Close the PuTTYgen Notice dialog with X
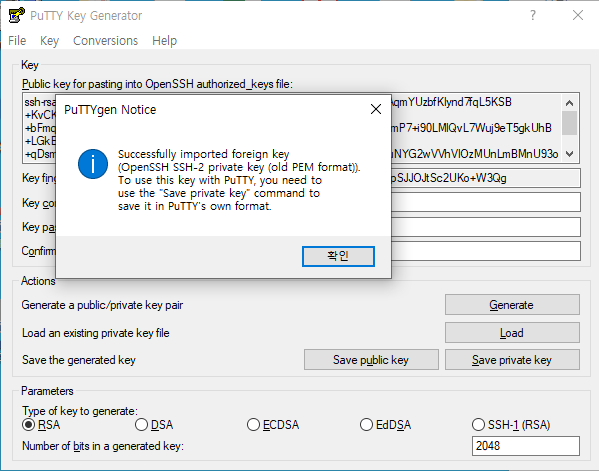The image size is (599, 471). click(376, 109)
